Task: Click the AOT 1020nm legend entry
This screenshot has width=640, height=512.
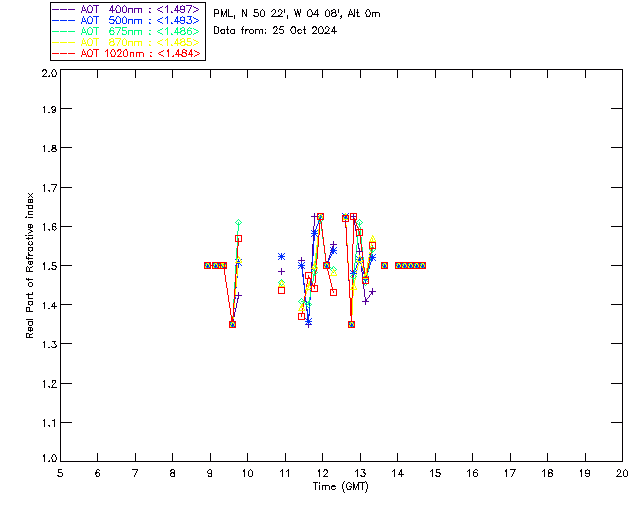Action: (126, 53)
